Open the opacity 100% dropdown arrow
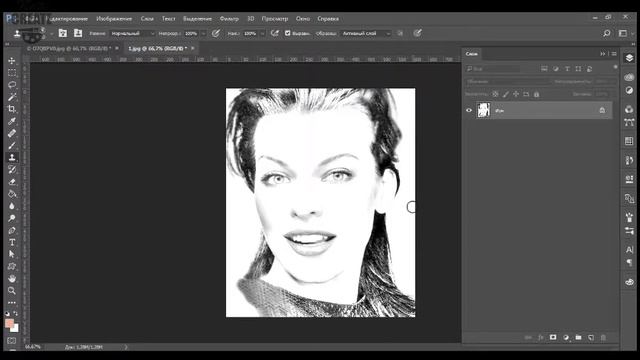Screen dimensions: 640x360 (x=203, y=33)
